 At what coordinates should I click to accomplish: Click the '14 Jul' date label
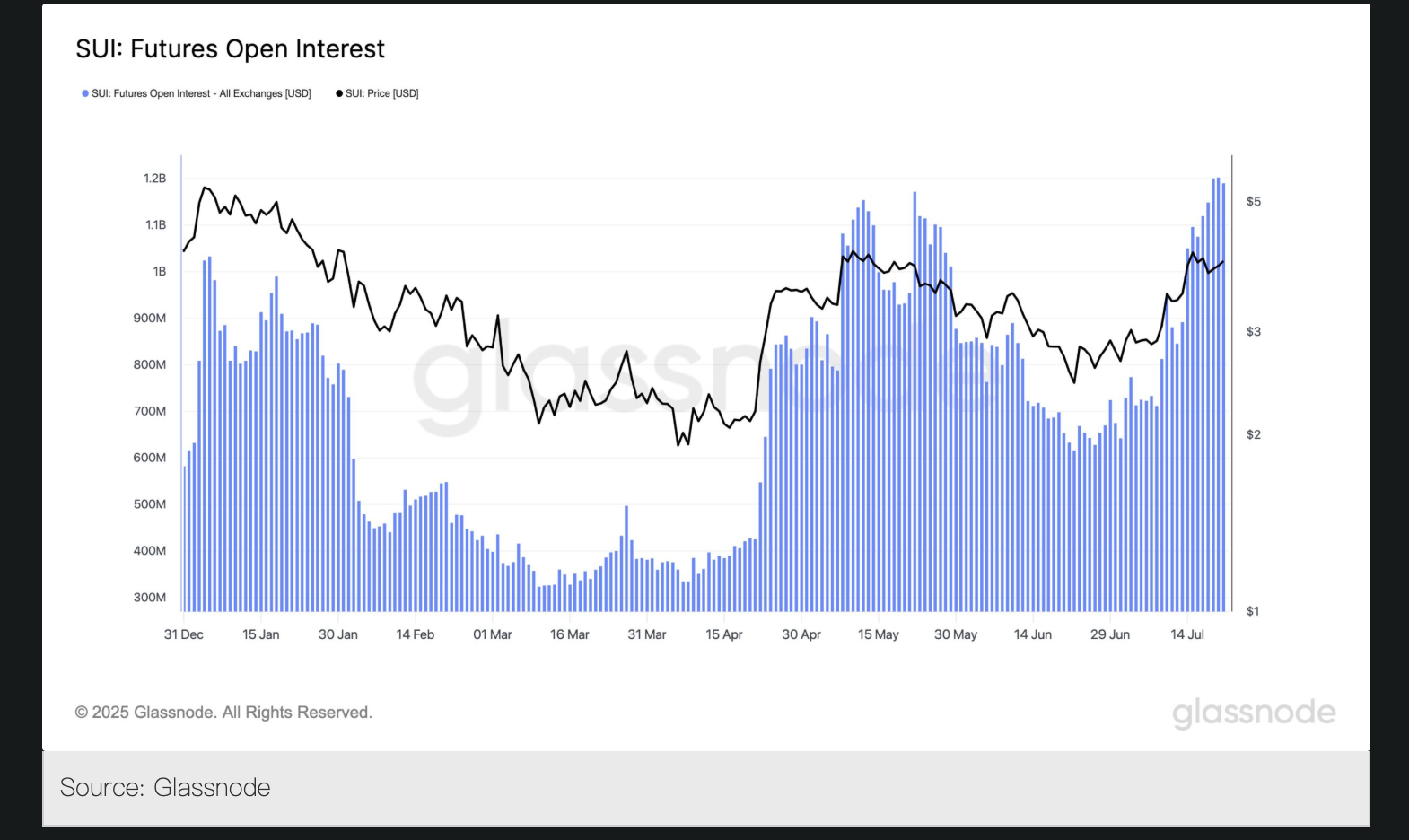(1187, 634)
